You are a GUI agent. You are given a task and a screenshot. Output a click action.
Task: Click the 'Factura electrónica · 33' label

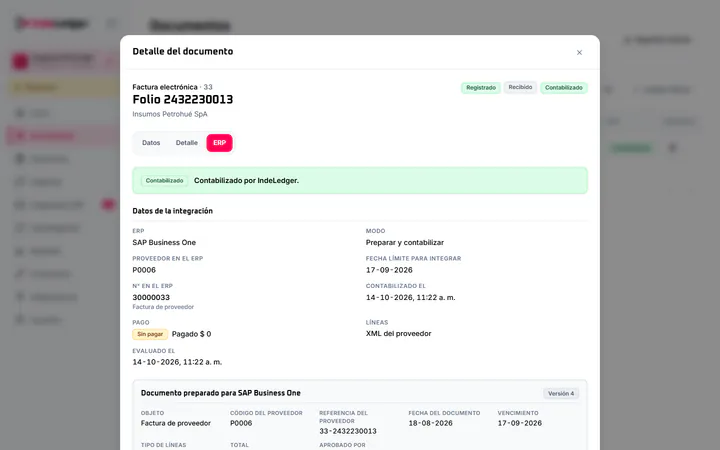173,87
